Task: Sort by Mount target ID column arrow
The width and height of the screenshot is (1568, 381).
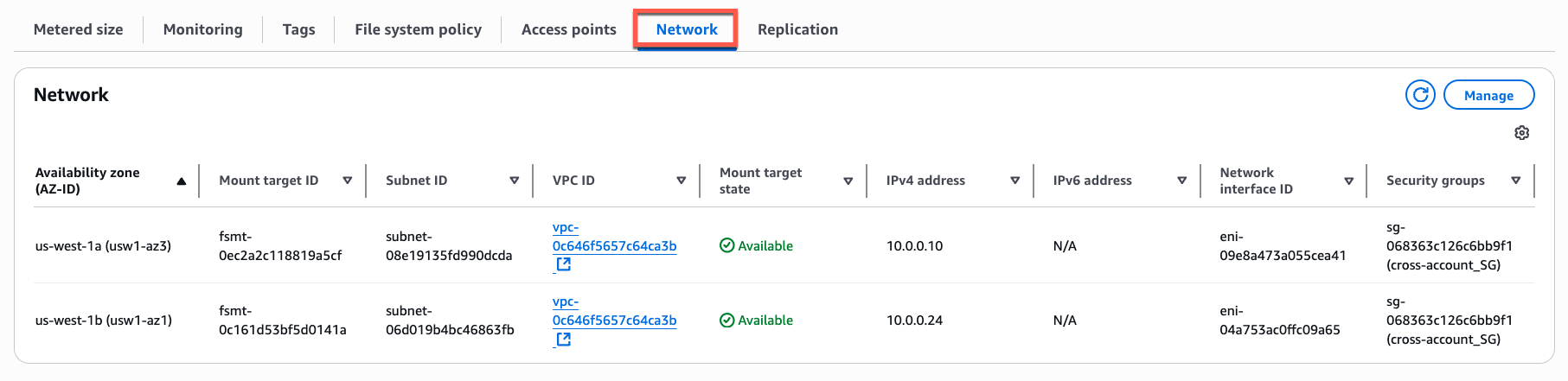Action: [348, 181]
